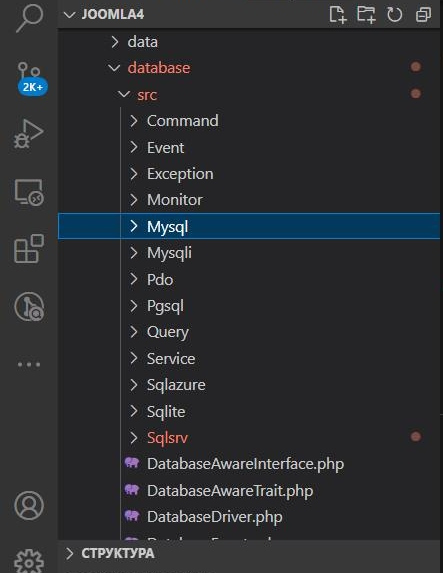
Task: Select the Mysql folder name
Action: click(x=168, y=227)
